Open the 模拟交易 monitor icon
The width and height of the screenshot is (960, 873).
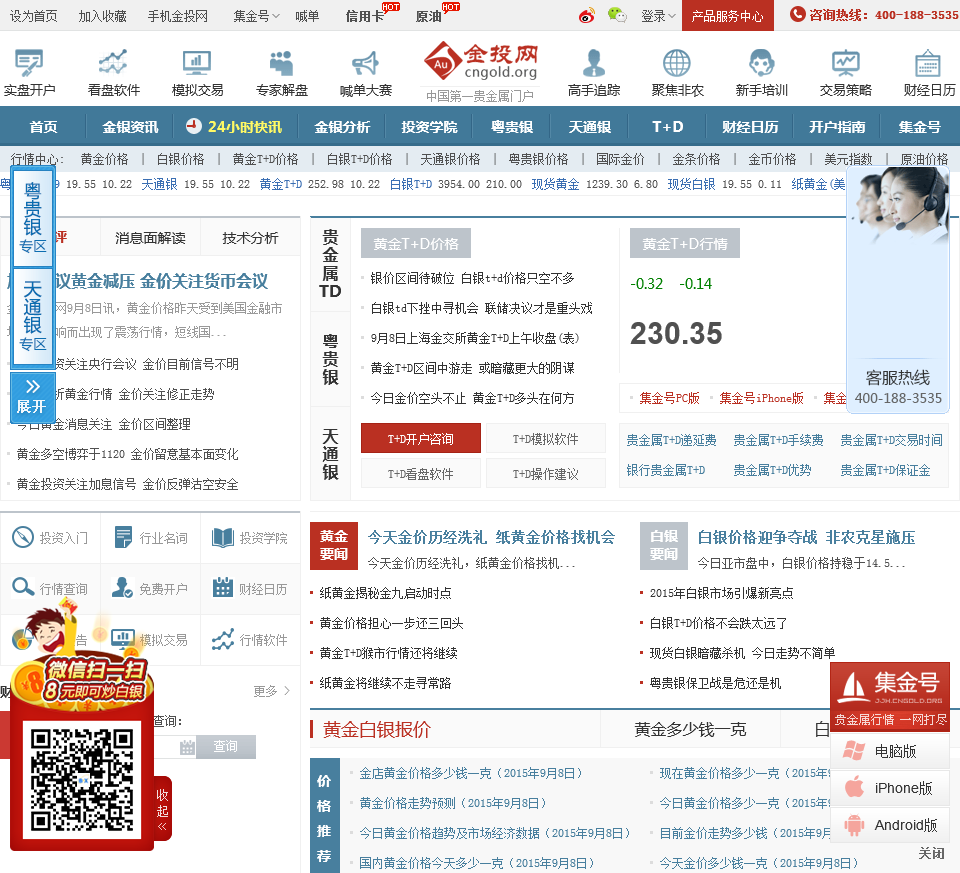(197, 62)
